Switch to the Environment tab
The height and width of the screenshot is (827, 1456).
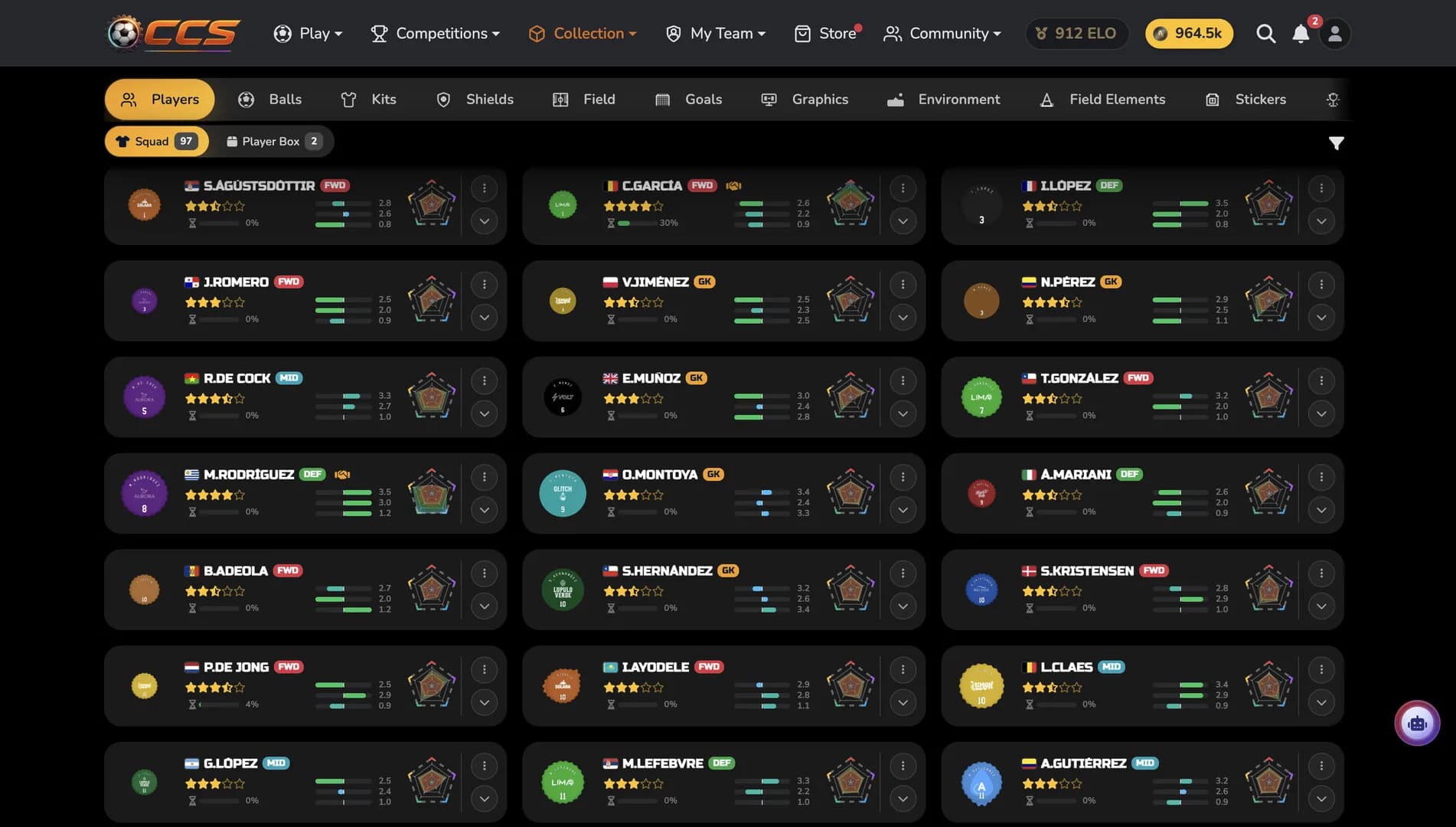tap(943, 100)
